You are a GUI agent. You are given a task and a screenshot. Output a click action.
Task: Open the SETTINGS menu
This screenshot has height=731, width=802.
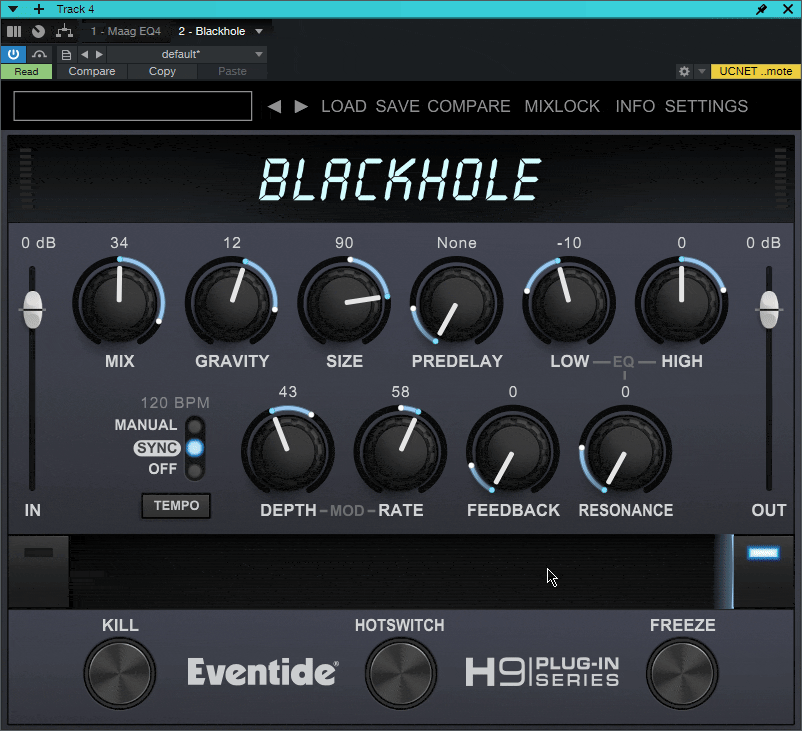706,106
